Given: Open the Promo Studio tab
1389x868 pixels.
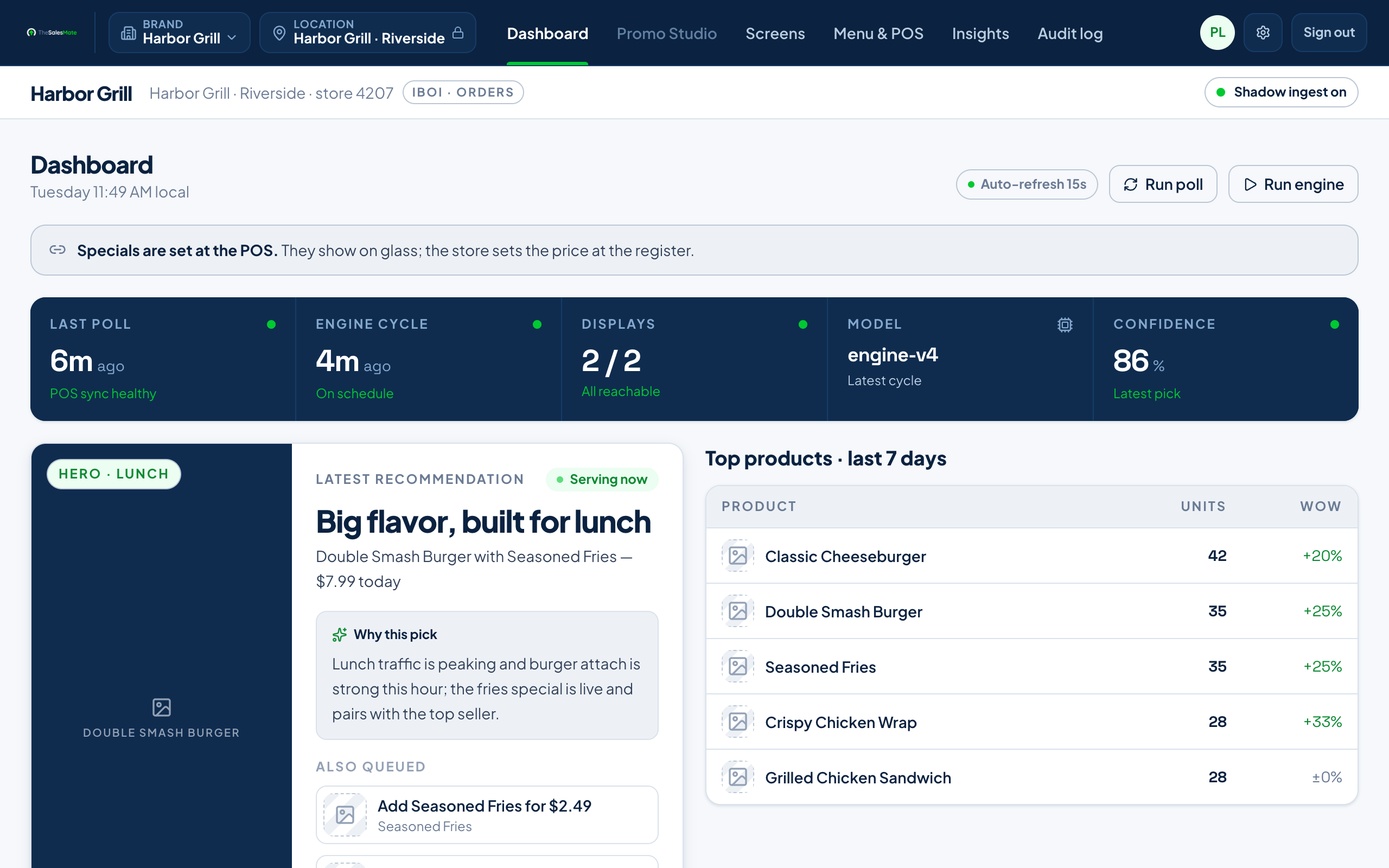Looking at the screenshot, I should (x=666, y=33).
